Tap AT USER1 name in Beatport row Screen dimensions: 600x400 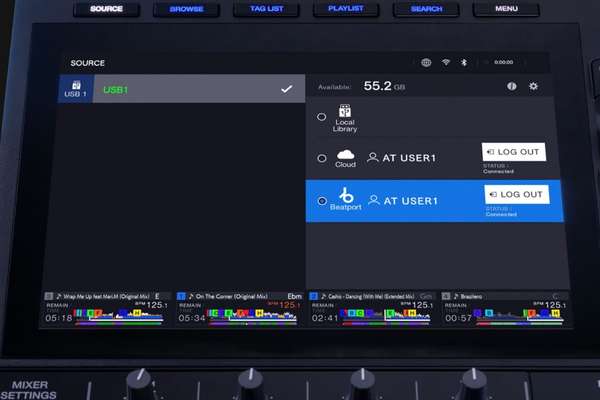pyautogui.click(x=411, y=201)
